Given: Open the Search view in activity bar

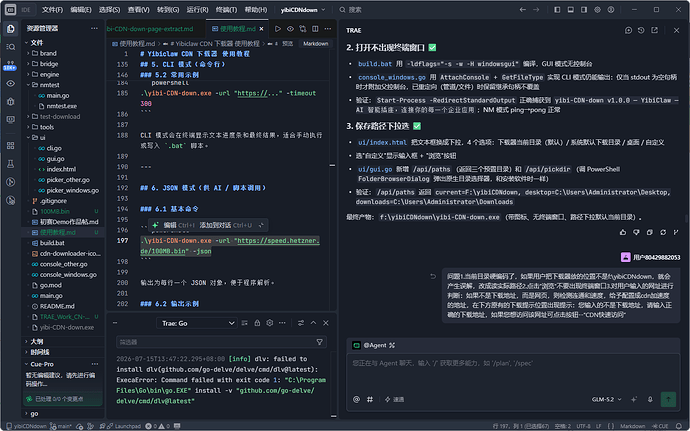Looking at the screenshot, I should point(11,47).
